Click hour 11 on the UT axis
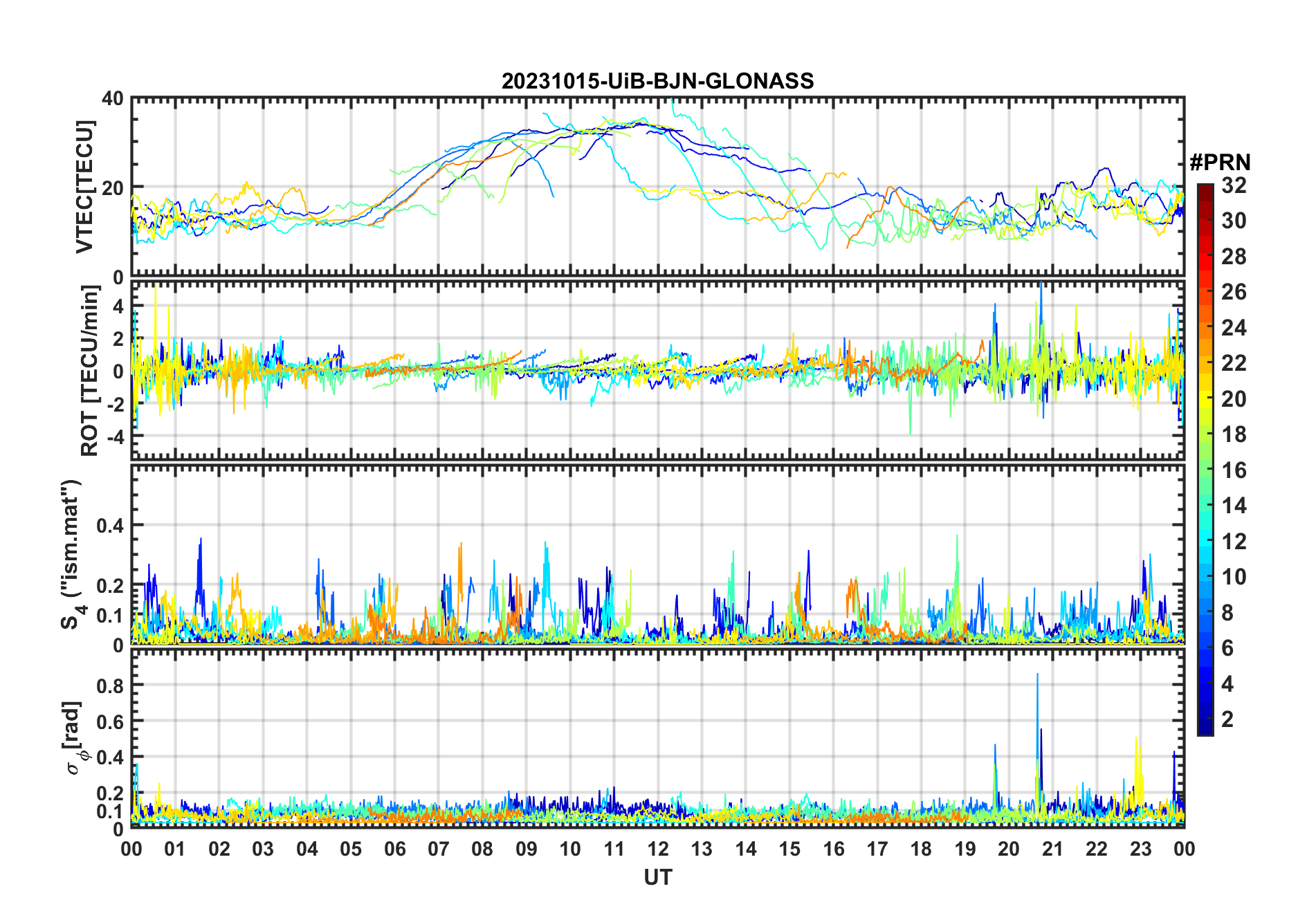 pos(614,849)
